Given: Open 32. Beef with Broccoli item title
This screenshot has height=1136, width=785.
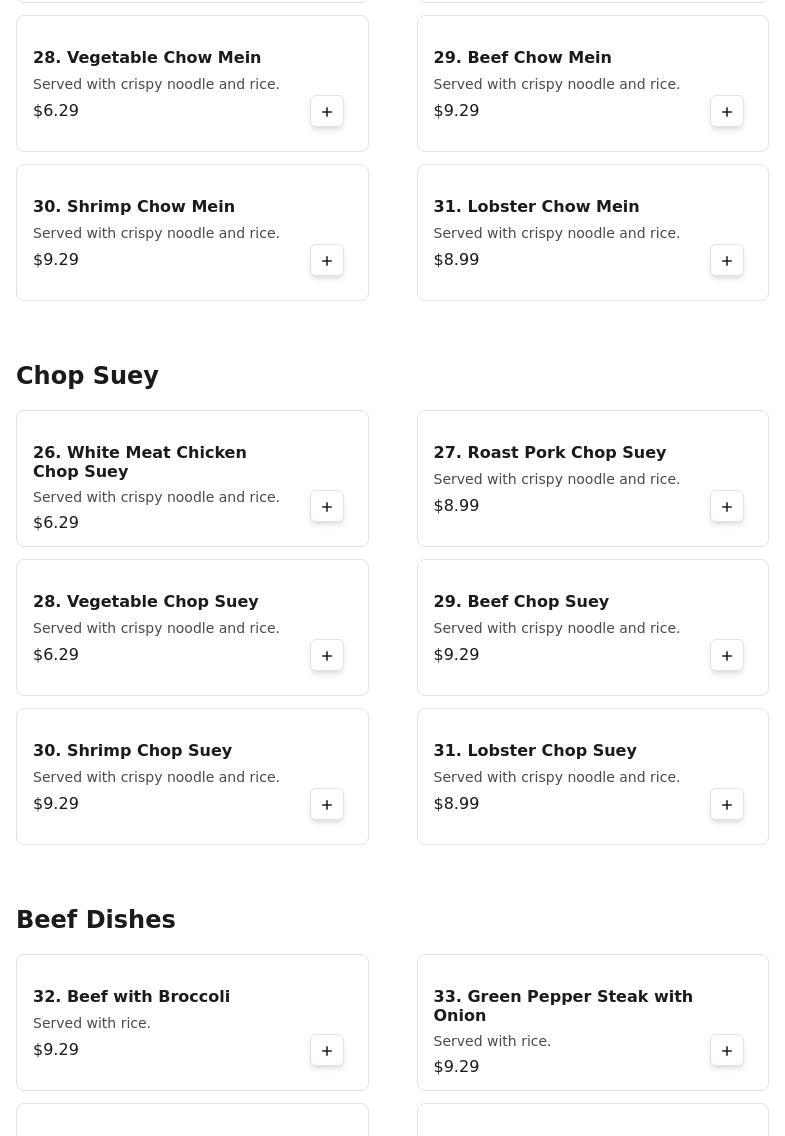Looking at the screenshot, I should [131, 996].
